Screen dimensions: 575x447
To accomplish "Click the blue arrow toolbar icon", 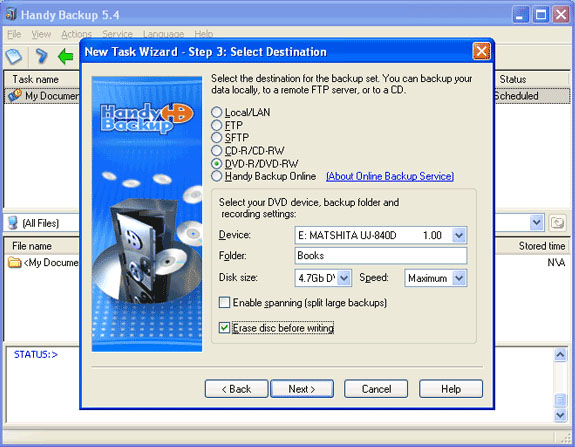I will point(41,56).
